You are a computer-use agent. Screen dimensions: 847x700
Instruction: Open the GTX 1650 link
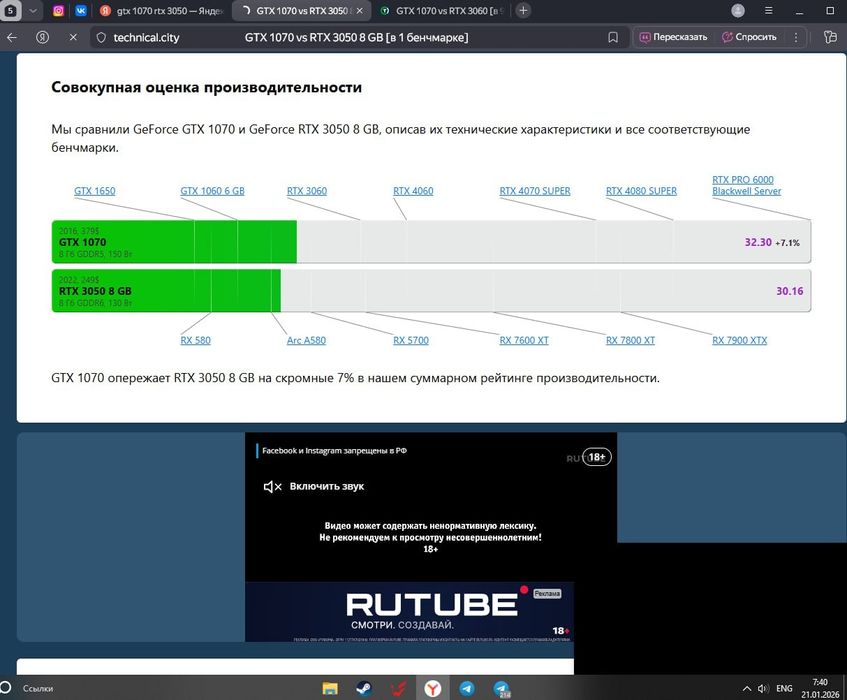pyautogui.click(x=95, y=191)
